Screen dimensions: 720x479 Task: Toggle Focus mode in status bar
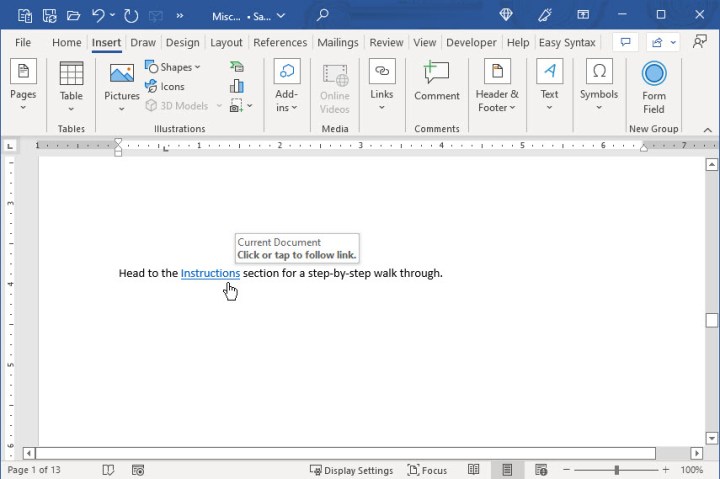tap(428, 469)
